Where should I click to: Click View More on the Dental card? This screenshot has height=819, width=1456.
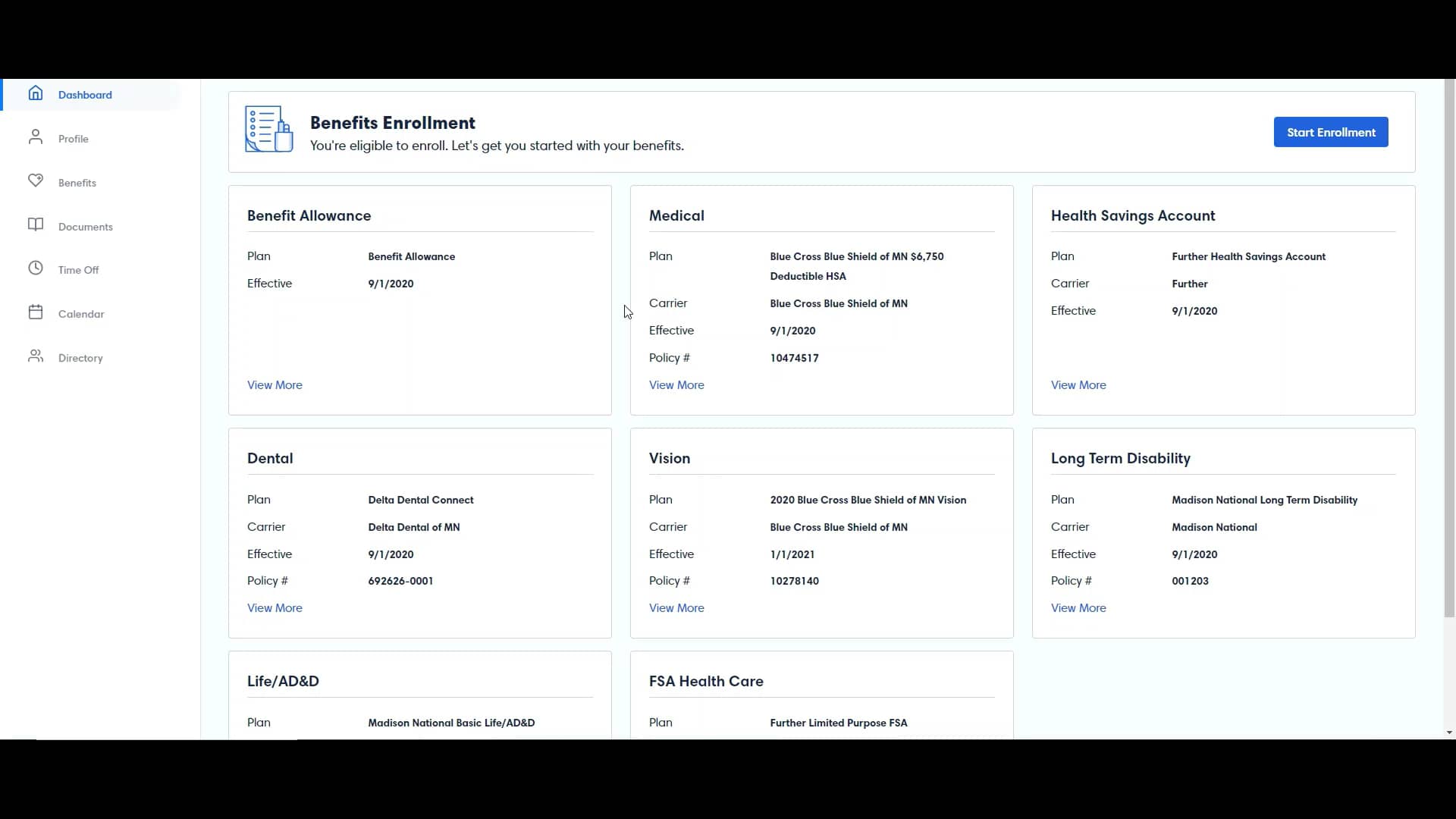pos(275,607)
